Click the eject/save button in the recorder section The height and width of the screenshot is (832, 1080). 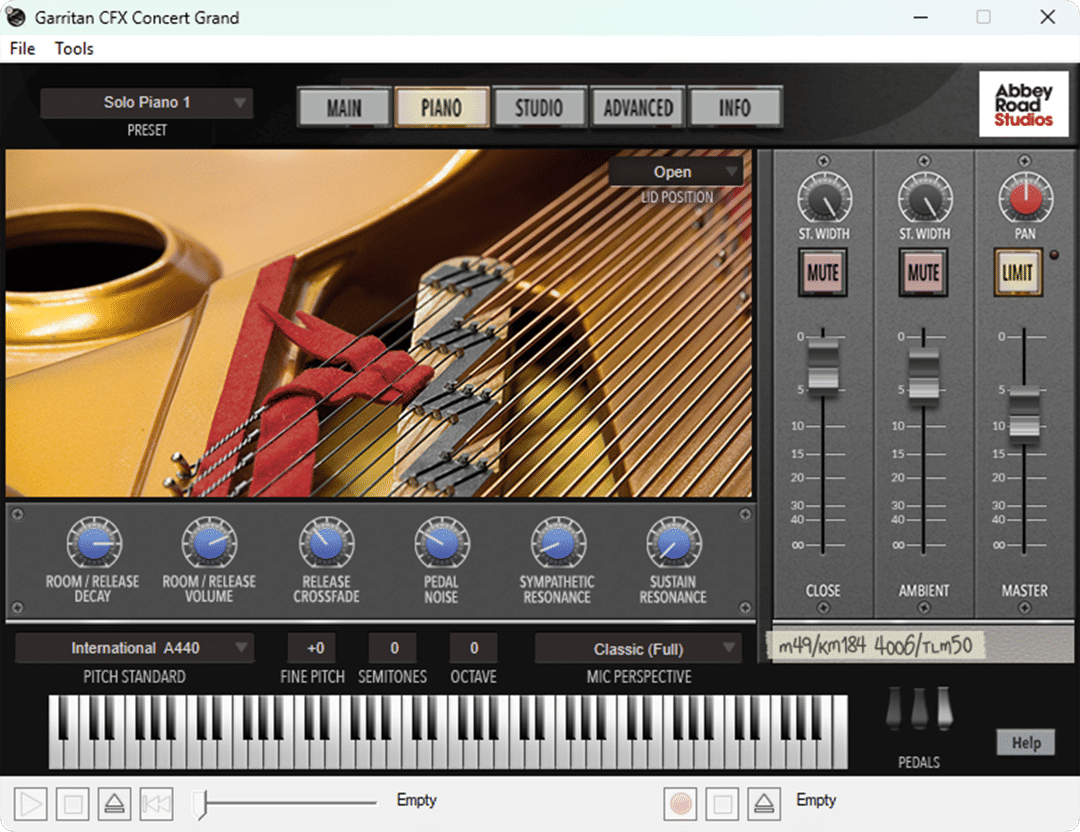click(x=764, y=804)
